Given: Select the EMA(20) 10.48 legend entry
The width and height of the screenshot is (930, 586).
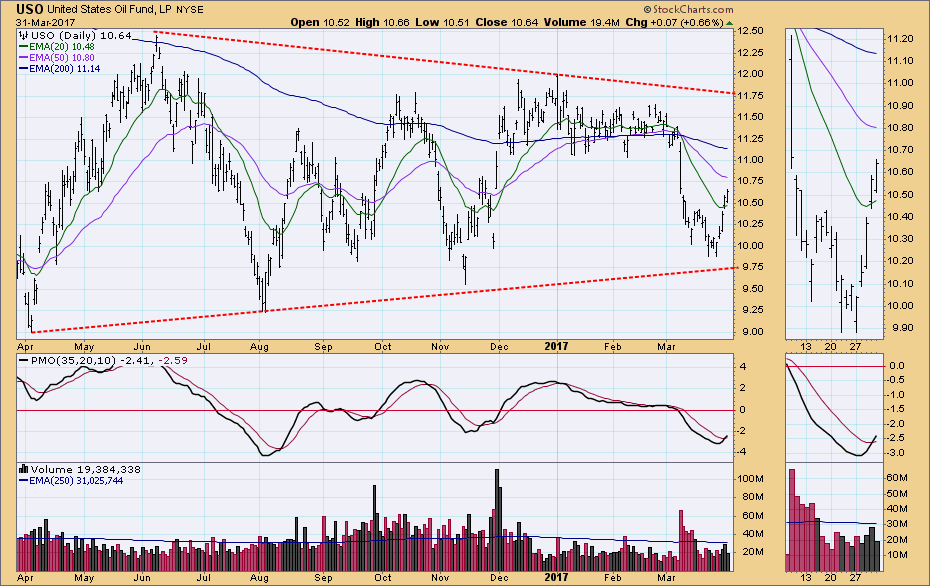Looking at the screenshot, I should pyautogui.click(x=62, y=47).
